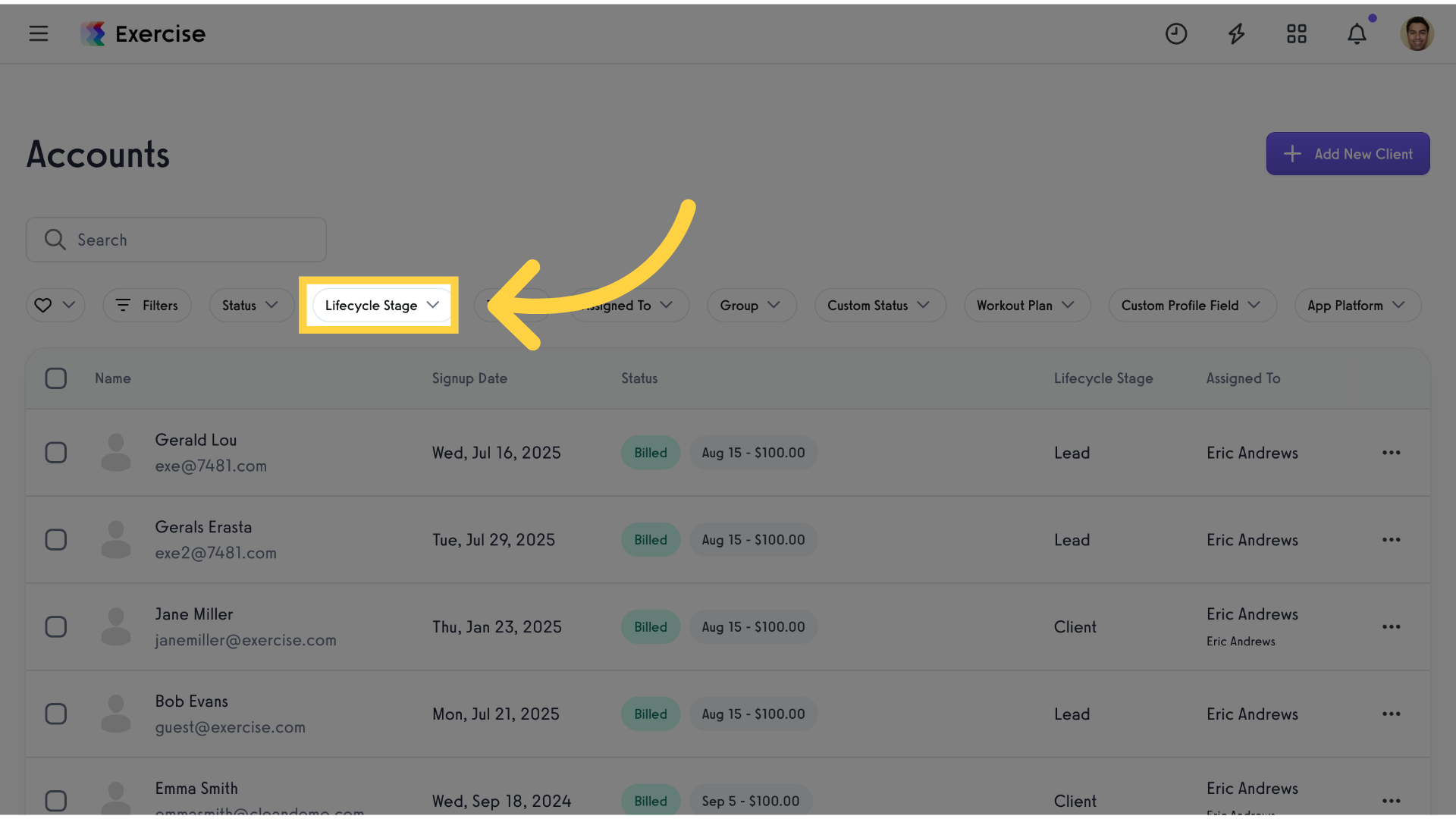This screenshot has height=819, width=1456.
Task: Click the Exercise logo
Action: 143,33
